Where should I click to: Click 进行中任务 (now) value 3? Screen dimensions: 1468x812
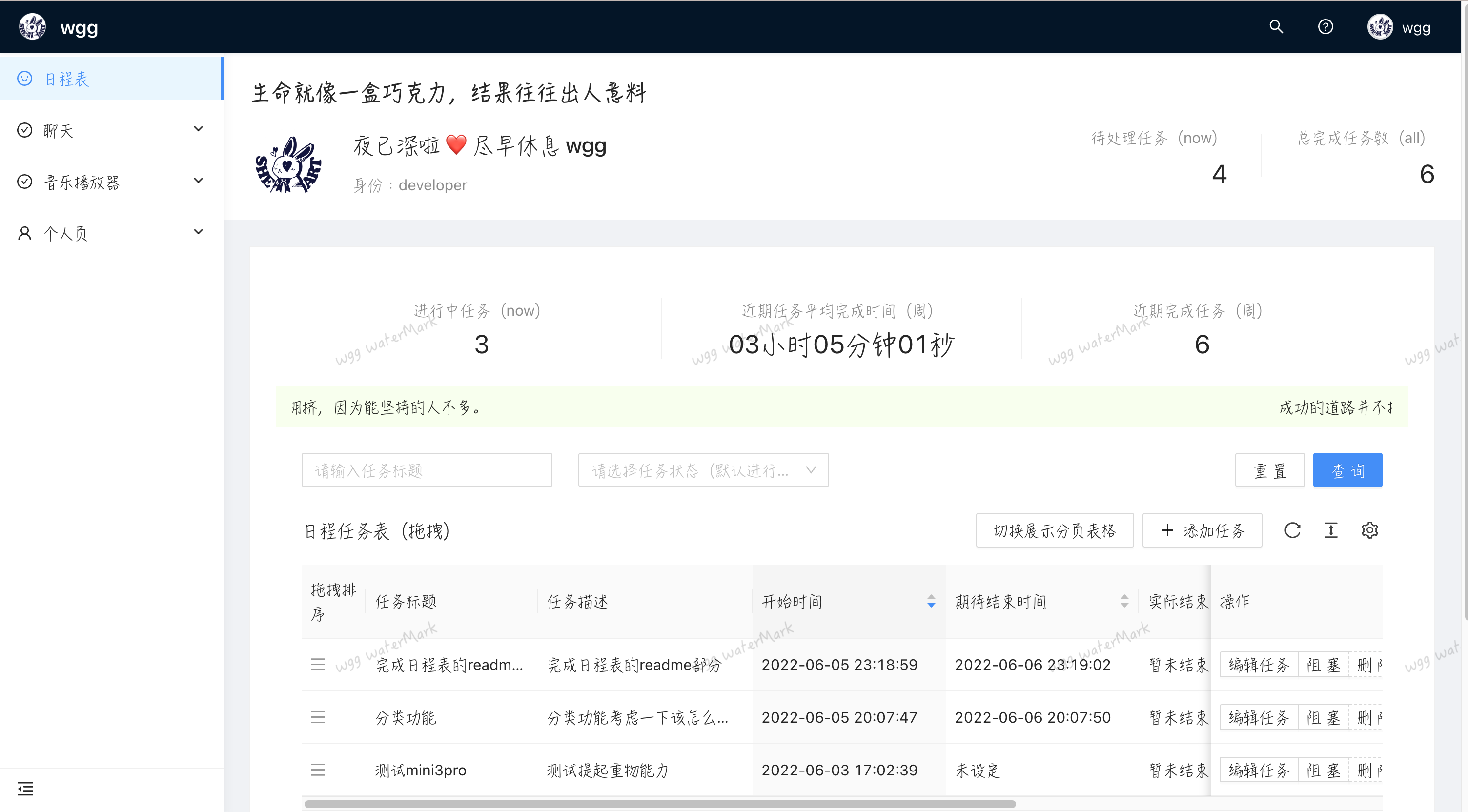point(482,344)
